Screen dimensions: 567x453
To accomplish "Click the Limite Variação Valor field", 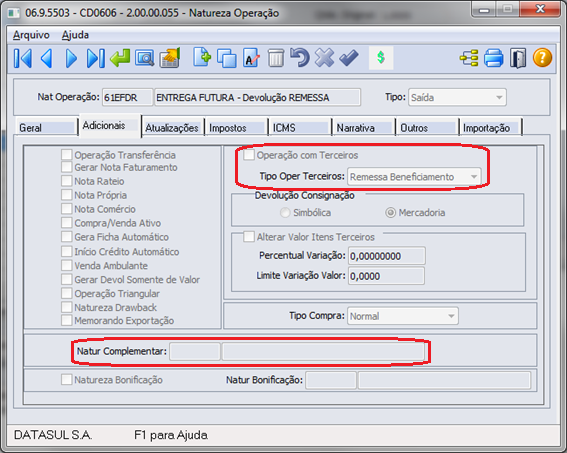I will click(x=386, y=276).
